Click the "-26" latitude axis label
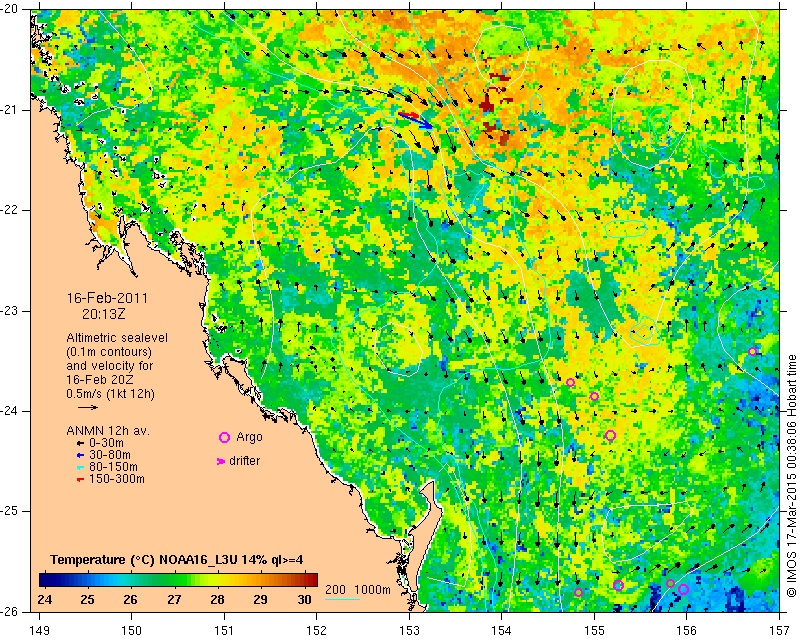The image size is (800, 640). click(10, 611)
